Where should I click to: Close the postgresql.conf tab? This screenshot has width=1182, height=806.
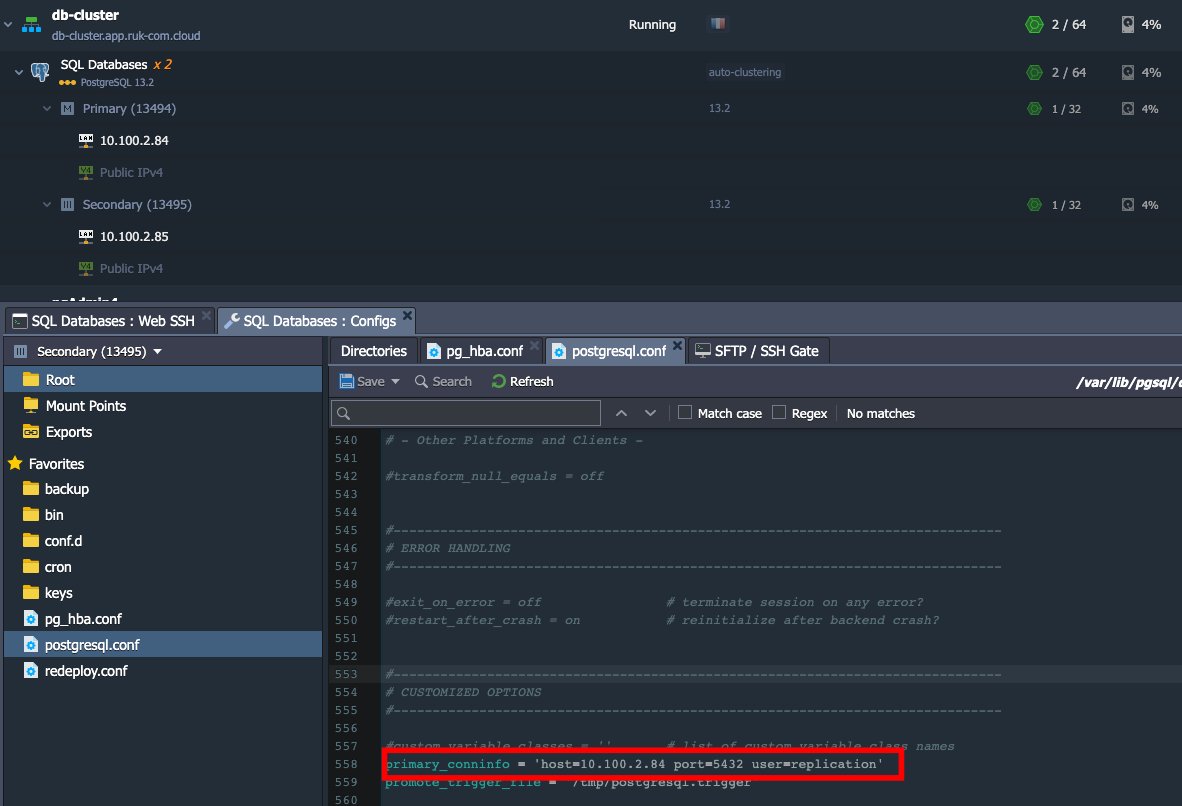click(x=677, y=345)
